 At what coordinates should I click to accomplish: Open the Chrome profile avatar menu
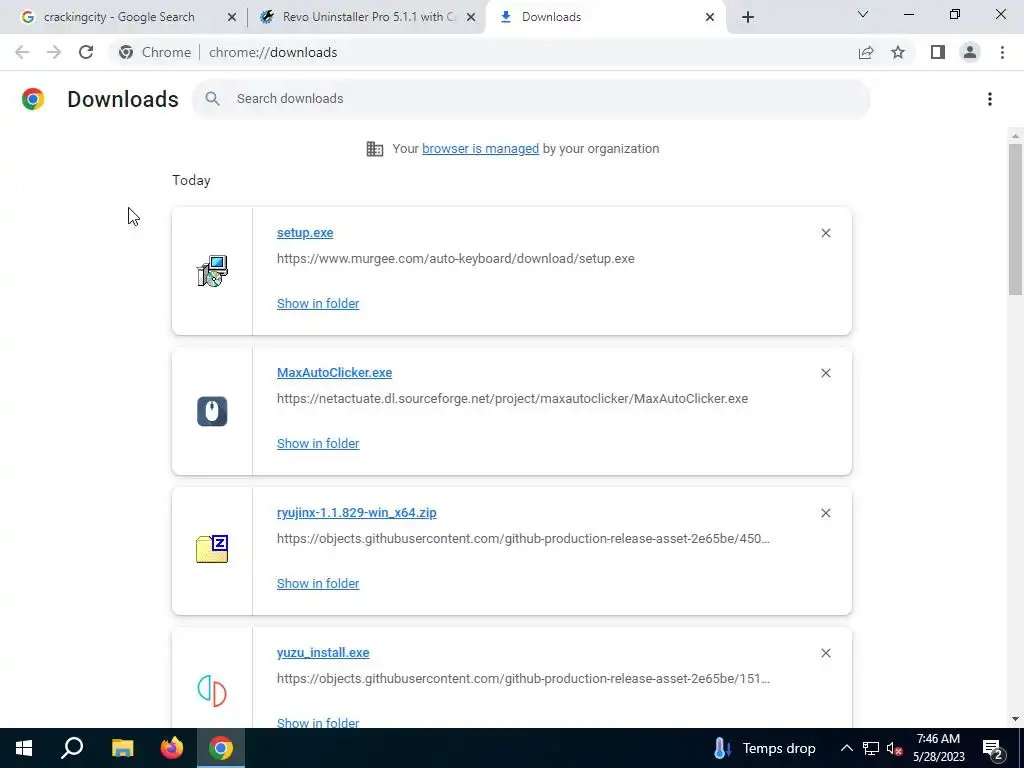pyautogui.click(x=970, y=52)
